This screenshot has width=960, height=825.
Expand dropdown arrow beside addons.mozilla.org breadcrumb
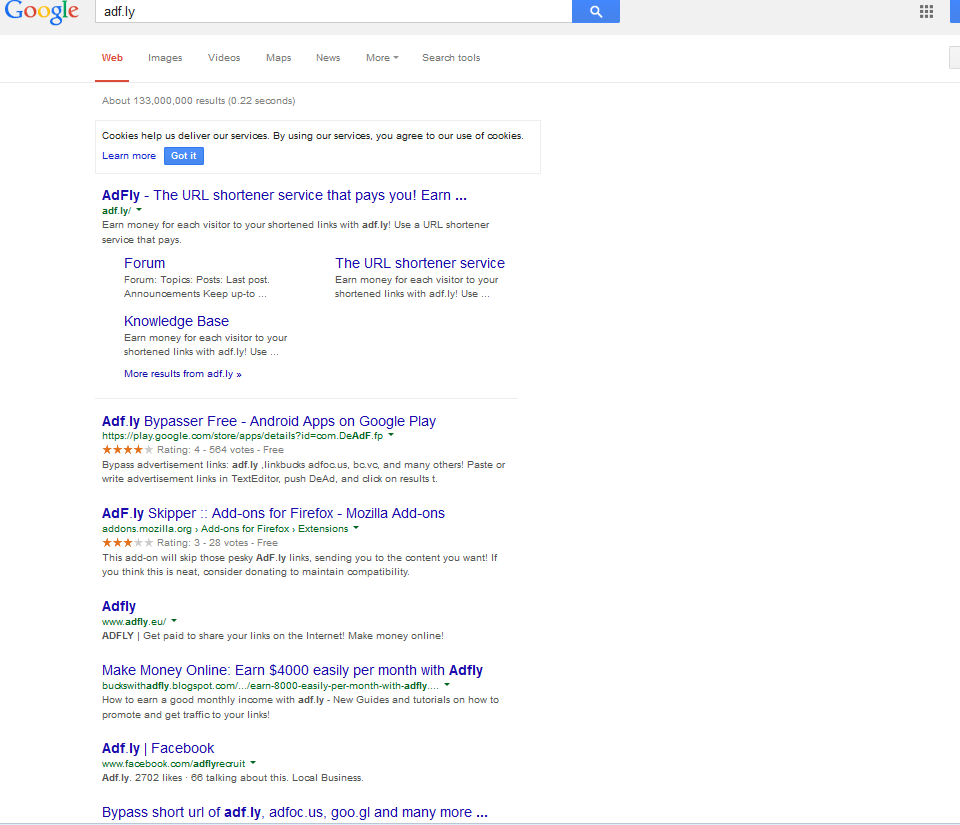[356, 528]
